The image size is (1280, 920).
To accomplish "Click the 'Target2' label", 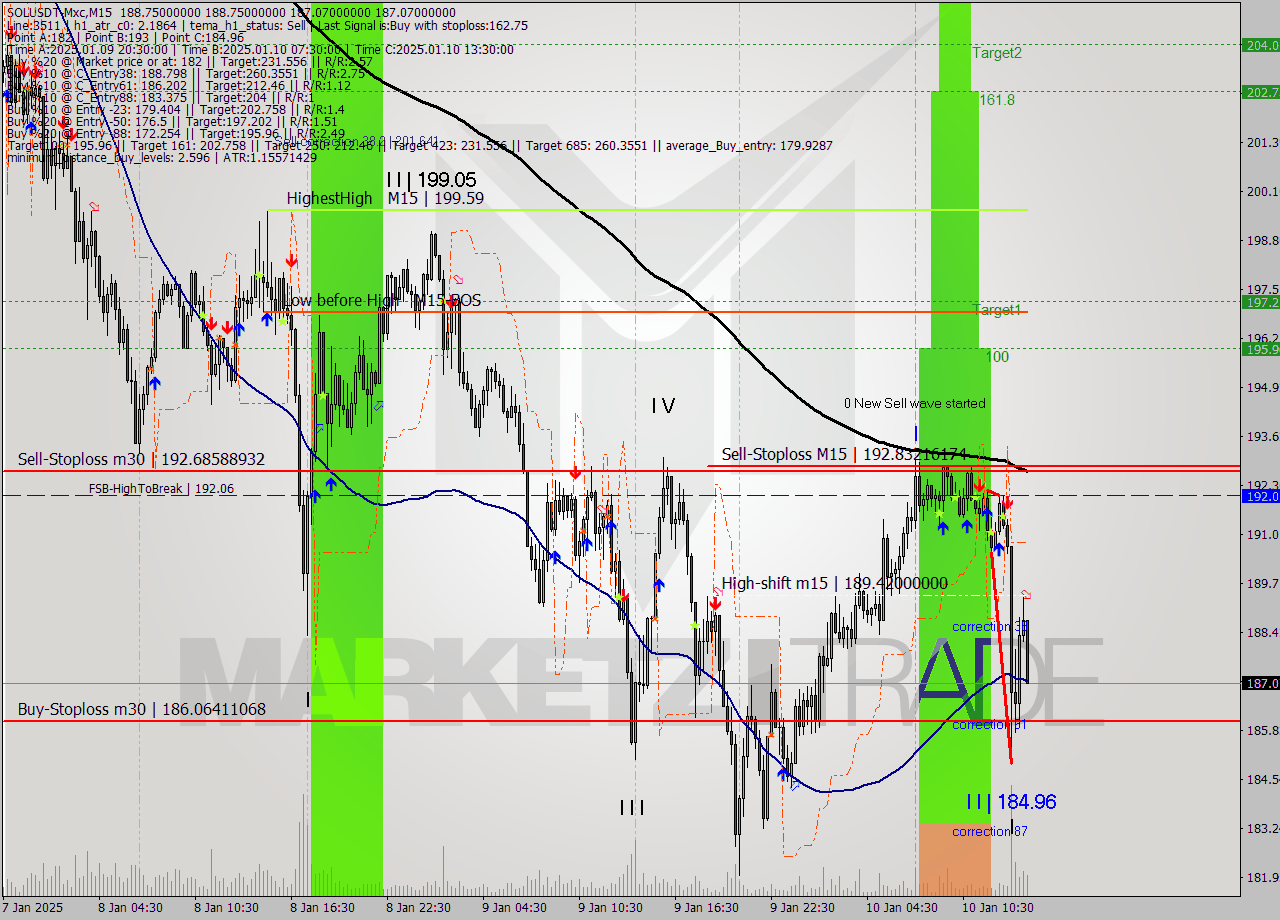I will [x=997, y=53].
